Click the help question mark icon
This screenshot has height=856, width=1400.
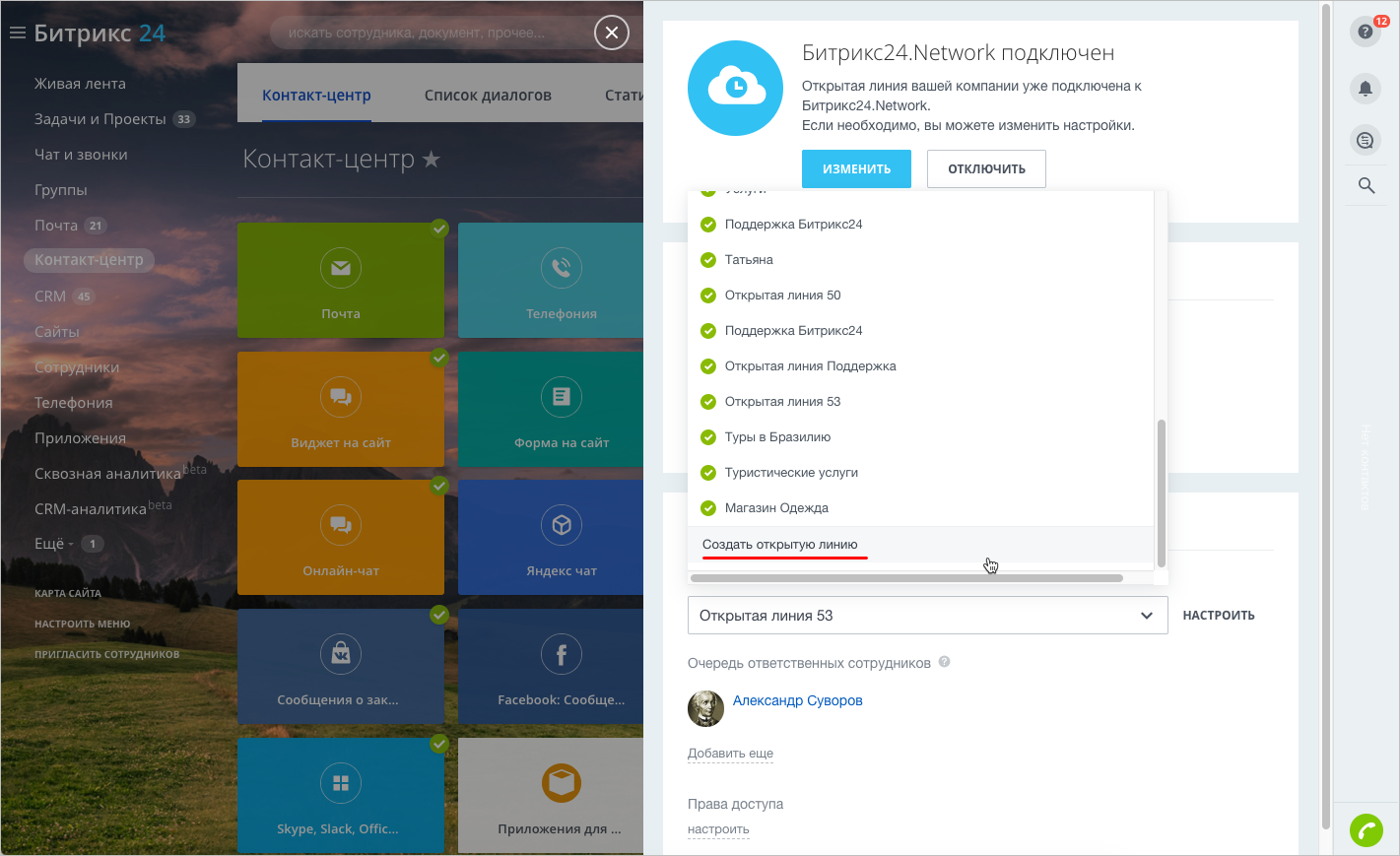pyautogui.click(x=1365, y=32)
